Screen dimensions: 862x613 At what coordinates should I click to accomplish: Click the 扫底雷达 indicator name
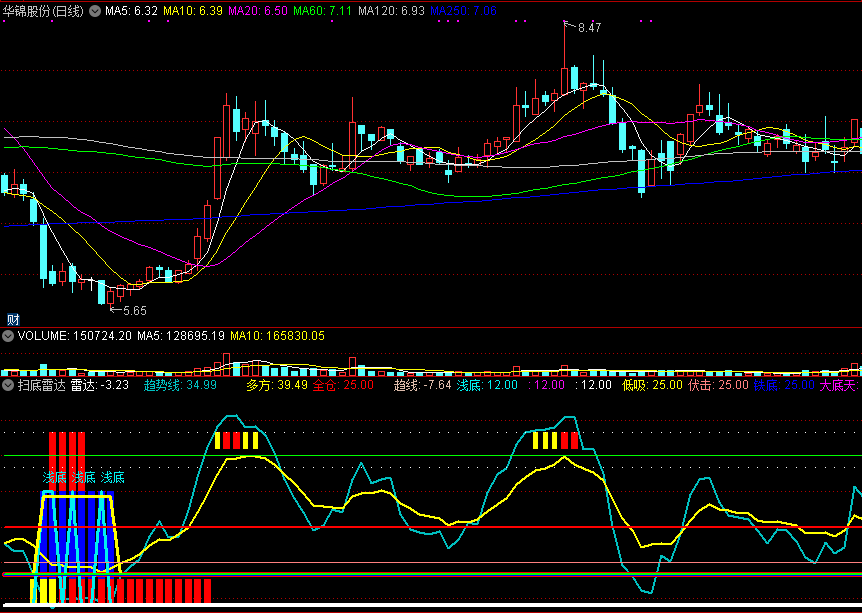coord(42,385)
